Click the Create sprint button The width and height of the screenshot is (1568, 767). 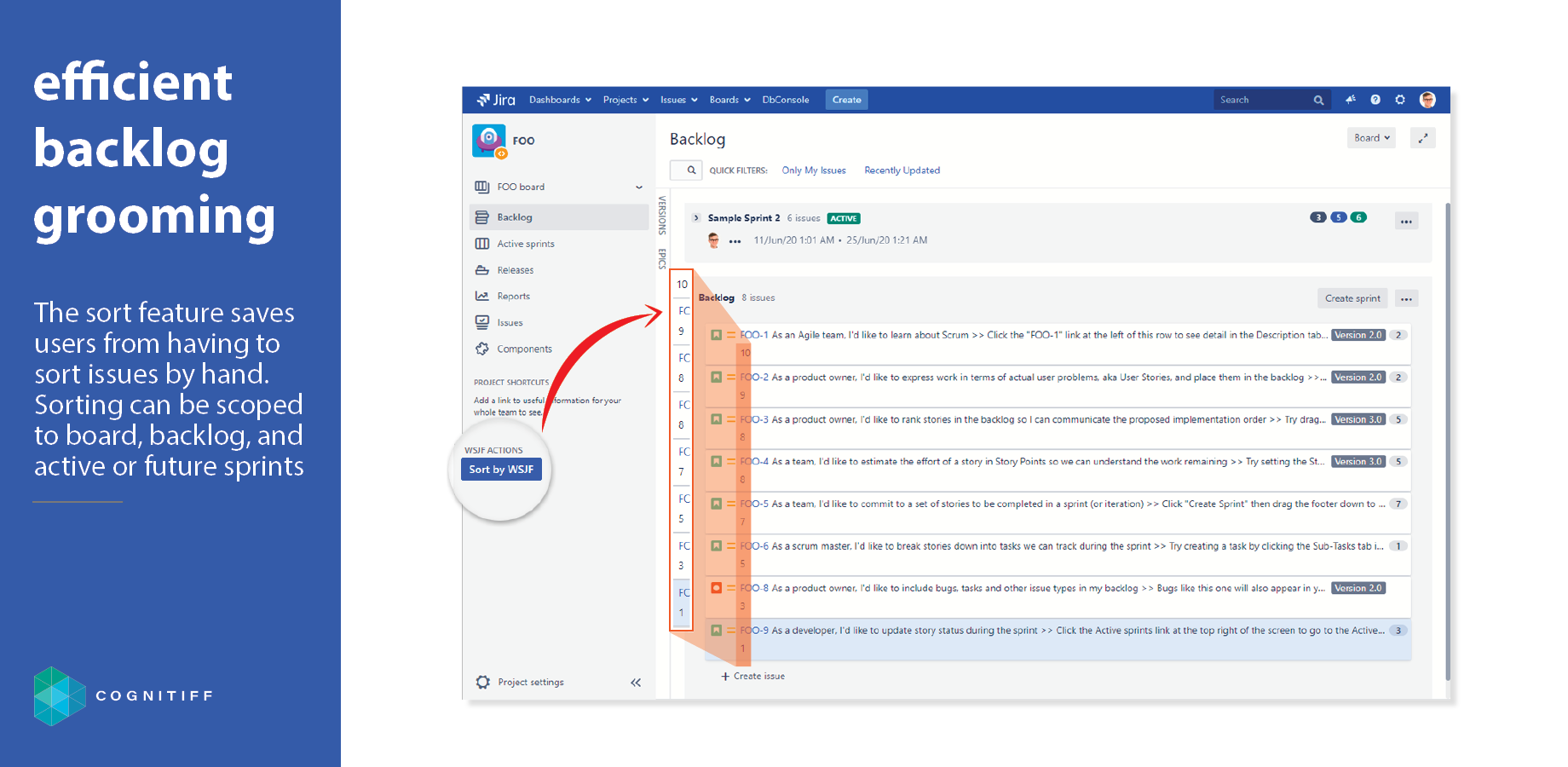[1352, 298]
